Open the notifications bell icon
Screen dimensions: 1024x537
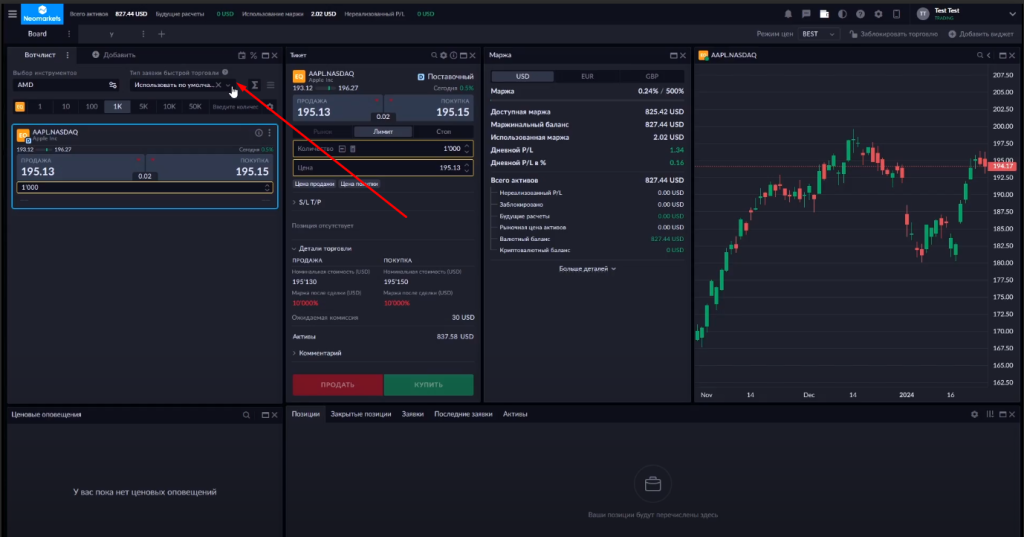pos(788,14)
